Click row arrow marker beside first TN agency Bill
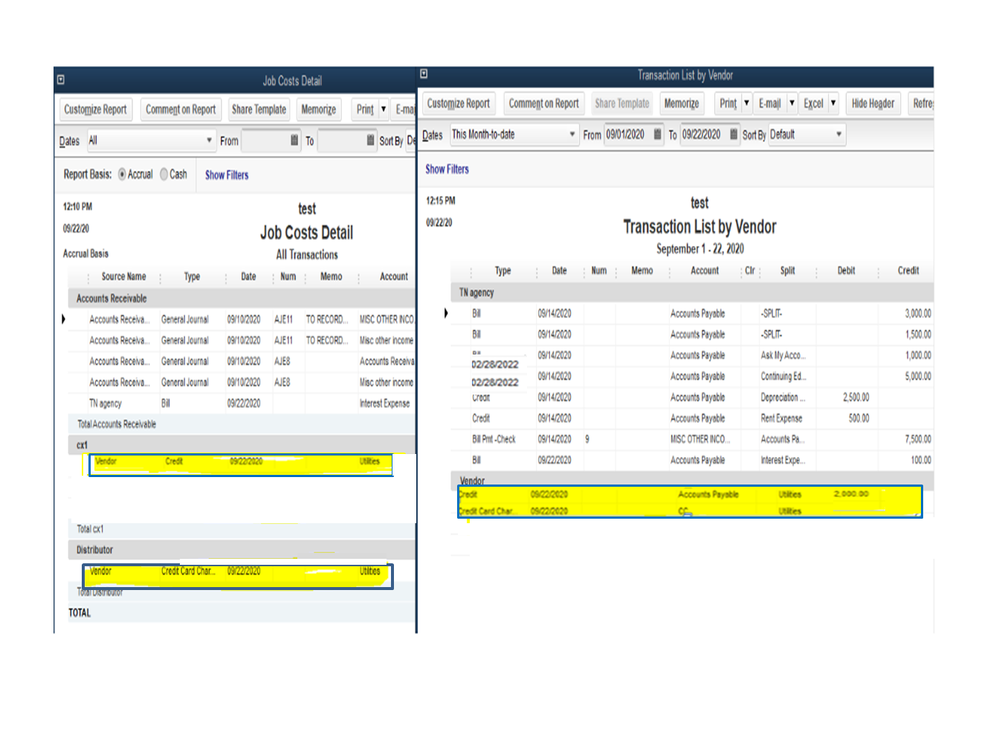The width and height of the screenshot is (999, 749). click(446, 313)
